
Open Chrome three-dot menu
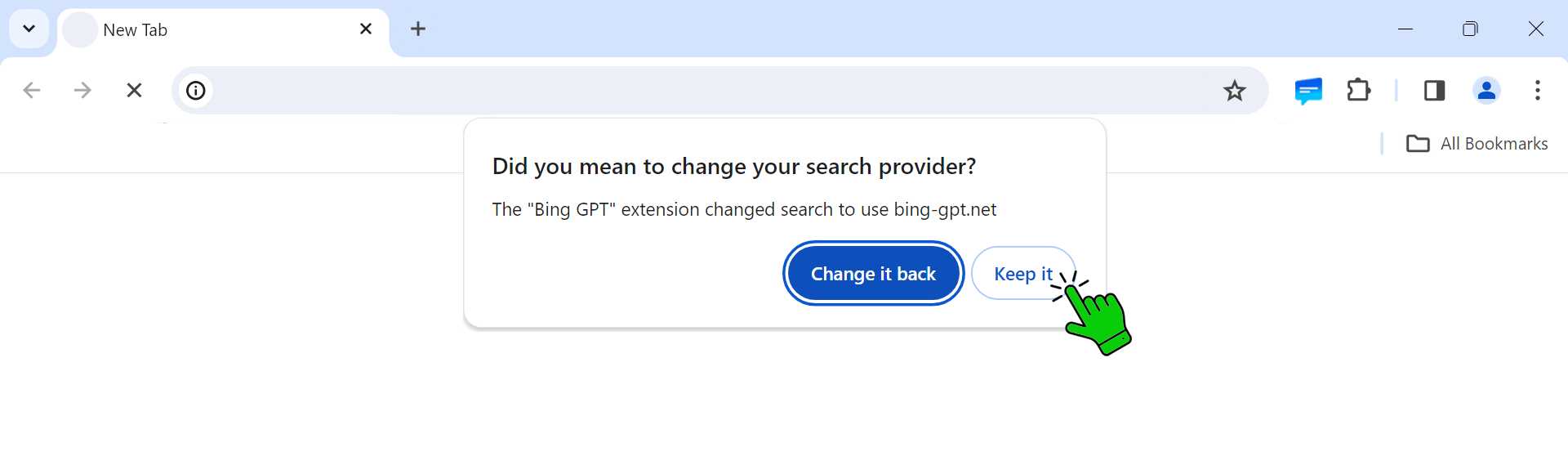[x=1537, y=91]
